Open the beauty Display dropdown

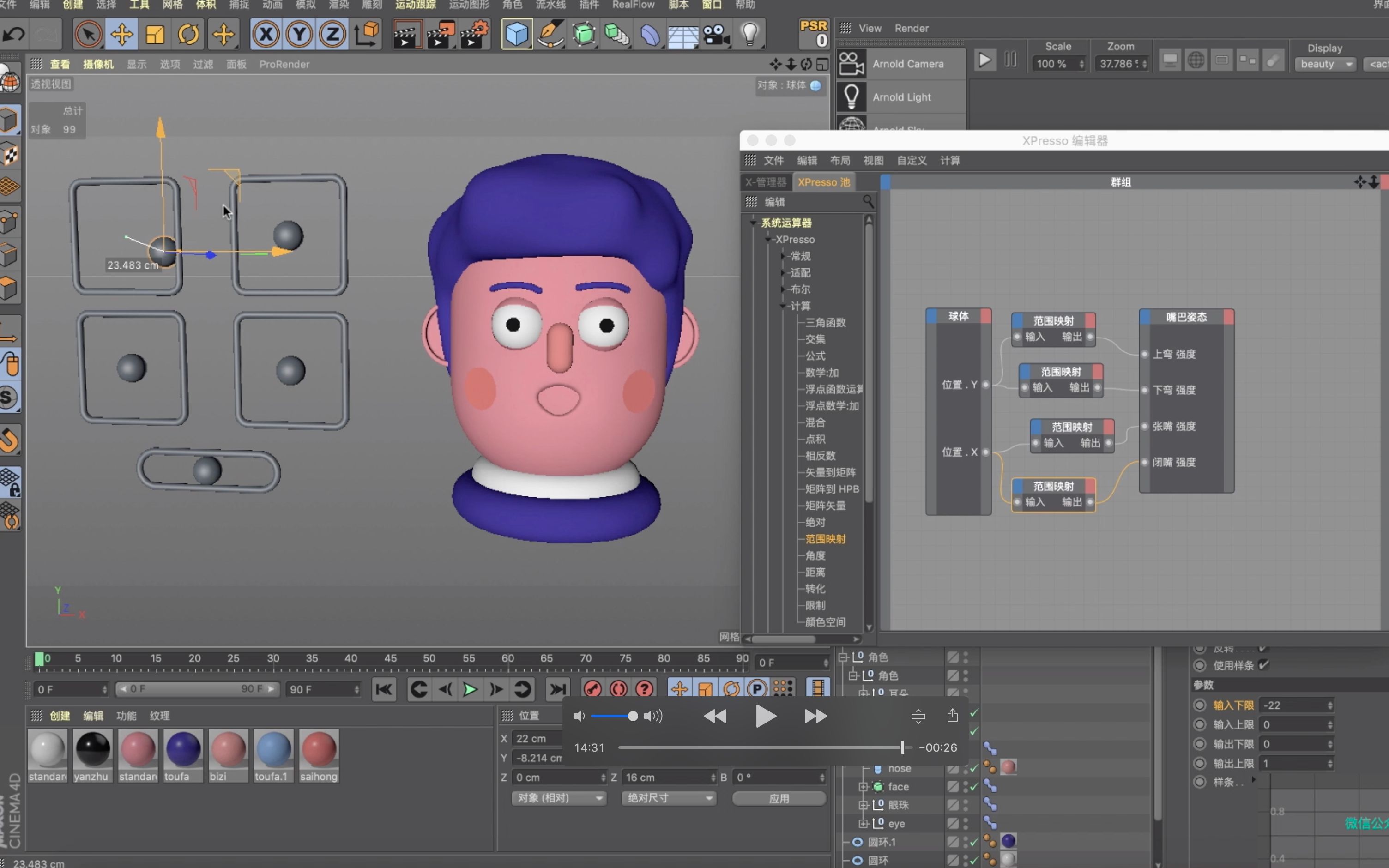pyautogui.click(x=1325, y=64)
